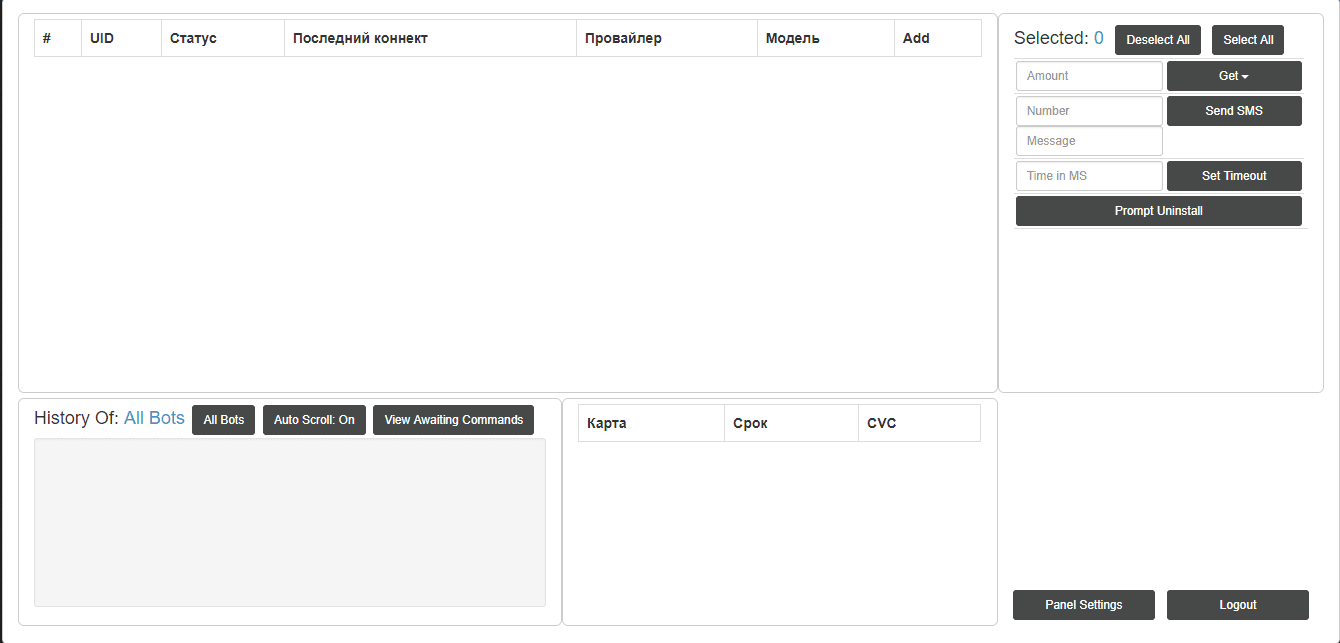Open Panel Settings
1340x643 pixels.
[x=1083, y=605]
